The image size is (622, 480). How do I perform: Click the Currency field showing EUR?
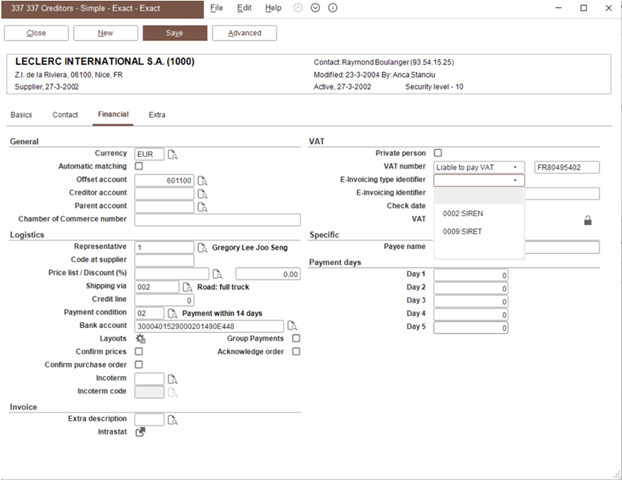pos(149,154)
